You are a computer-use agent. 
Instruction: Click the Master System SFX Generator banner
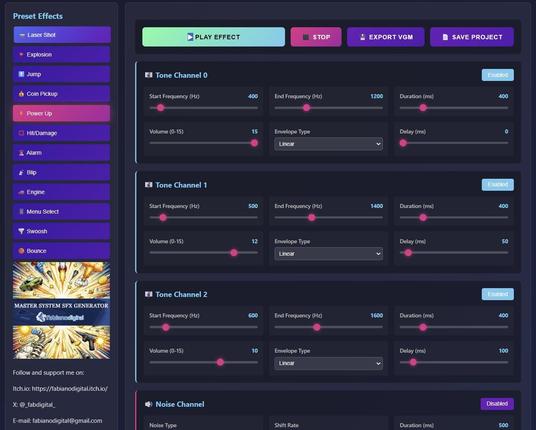click(x=62, y=310)
